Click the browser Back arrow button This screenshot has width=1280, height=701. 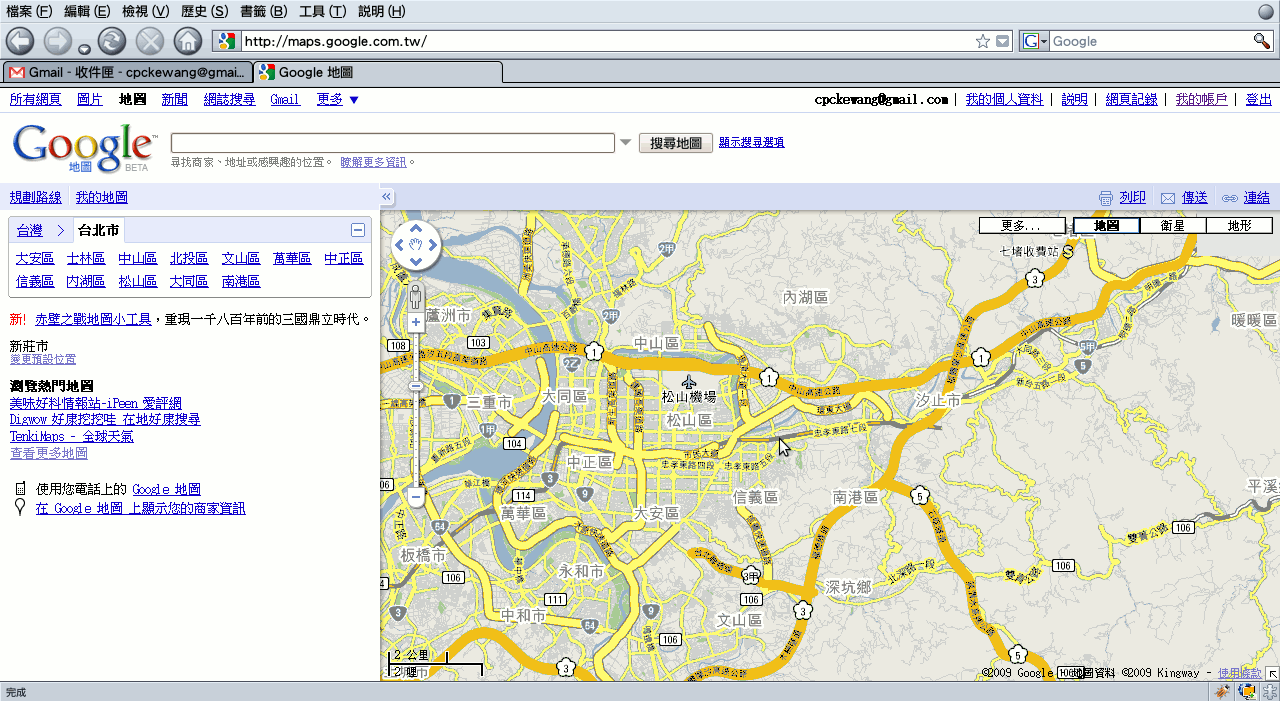(20, 41)
